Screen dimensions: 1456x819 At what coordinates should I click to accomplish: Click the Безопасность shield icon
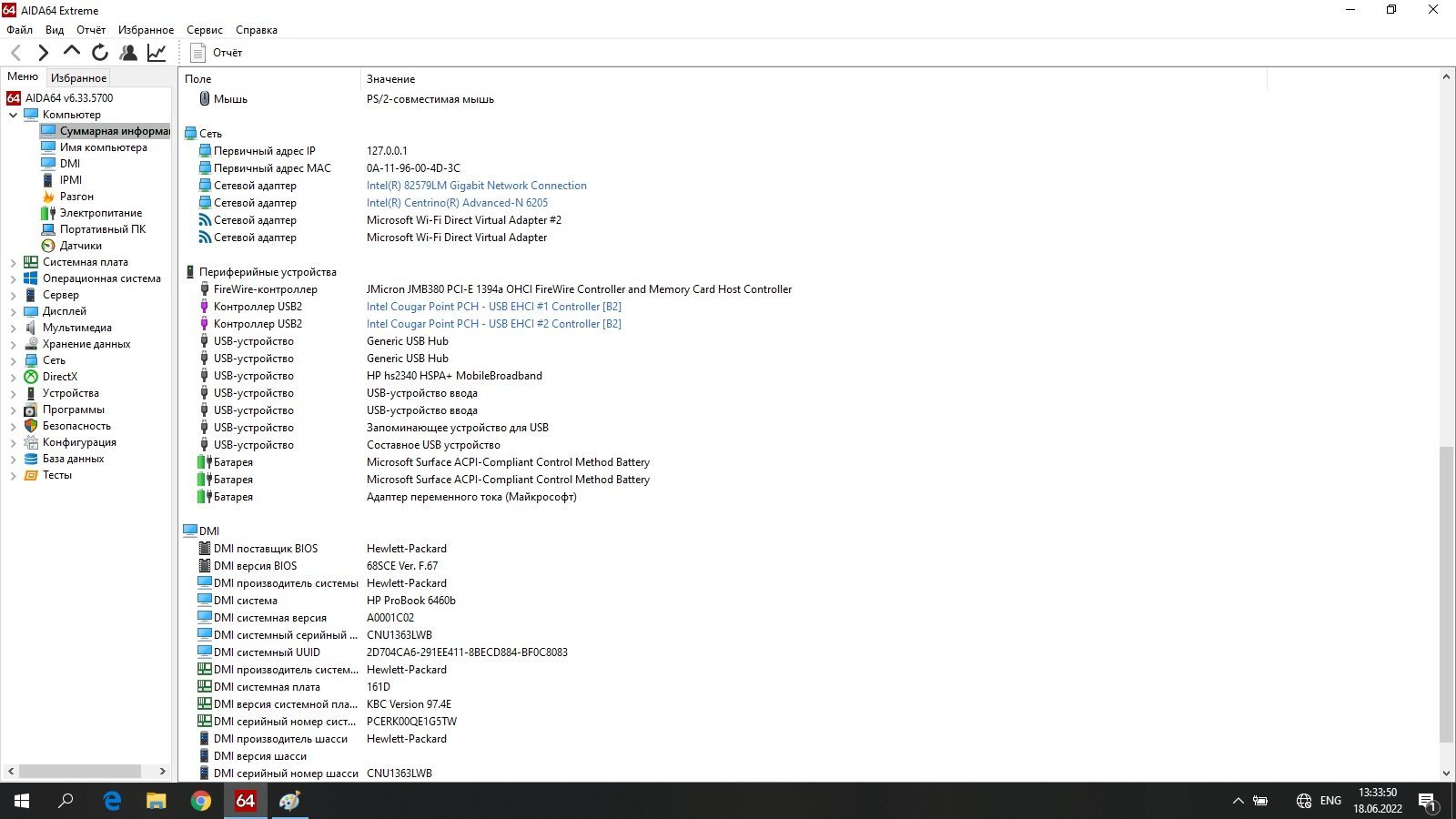point(31,426)
